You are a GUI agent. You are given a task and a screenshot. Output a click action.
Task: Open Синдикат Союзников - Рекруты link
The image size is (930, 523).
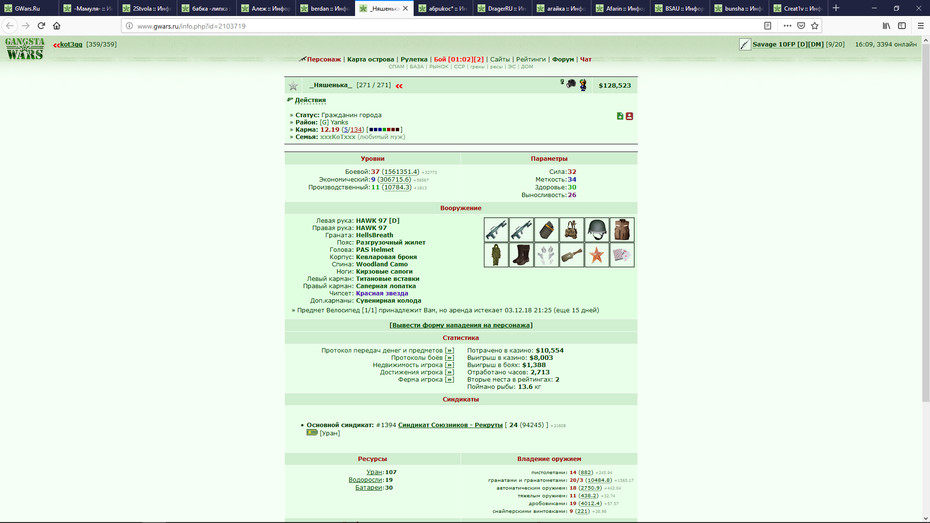click(x=450, y=425)
